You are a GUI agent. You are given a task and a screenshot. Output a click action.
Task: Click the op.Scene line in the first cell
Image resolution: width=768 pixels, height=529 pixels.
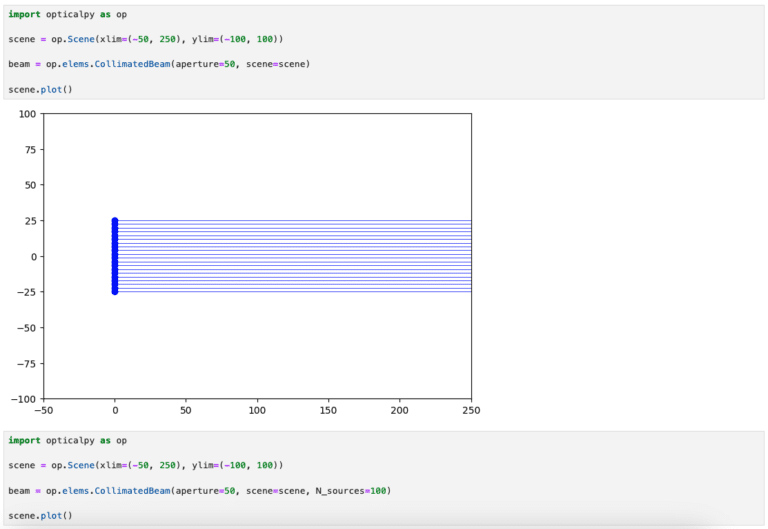coord(146,39)
